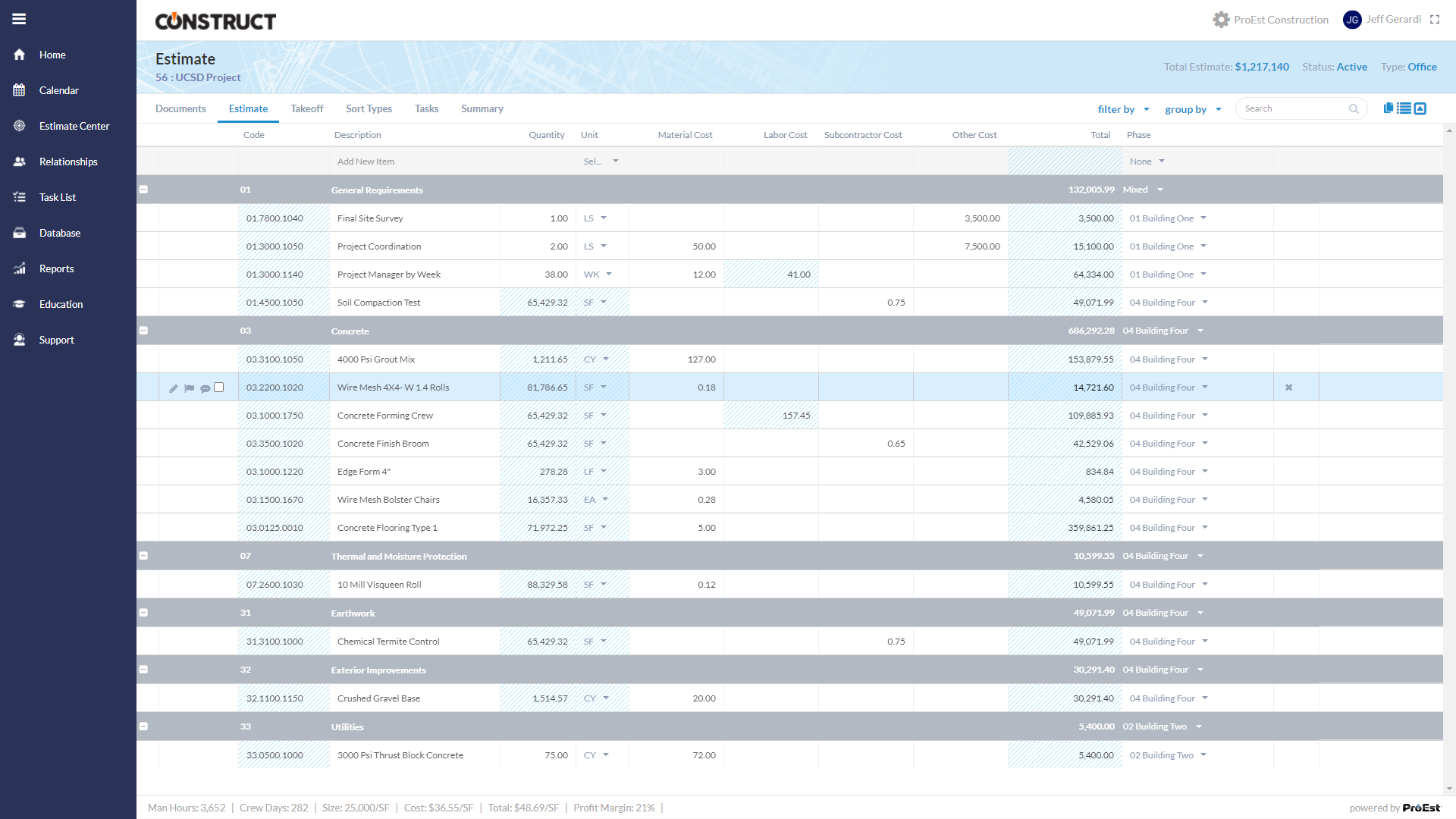Click the copy documents icon near search
The width and height of the screenshot is (1456, 819).
click(1389, 108)
